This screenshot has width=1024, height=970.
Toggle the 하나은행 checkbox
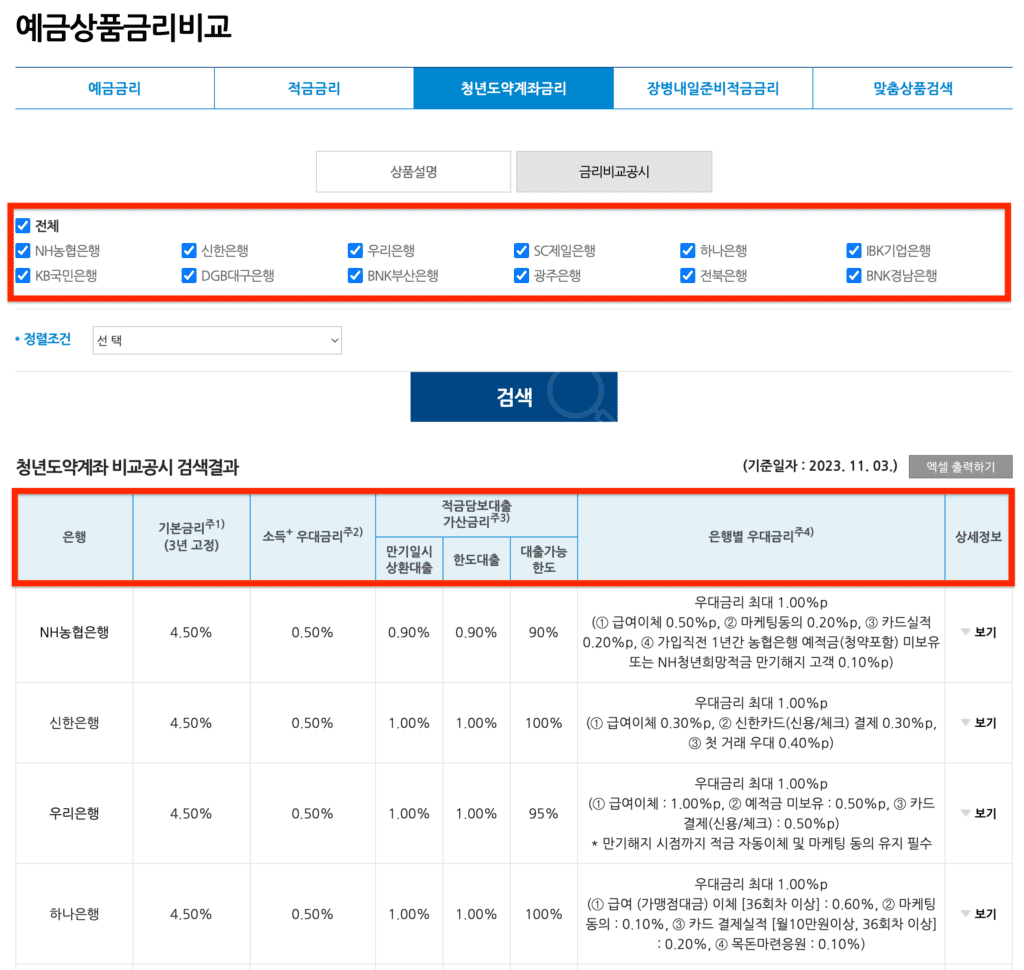688,251
